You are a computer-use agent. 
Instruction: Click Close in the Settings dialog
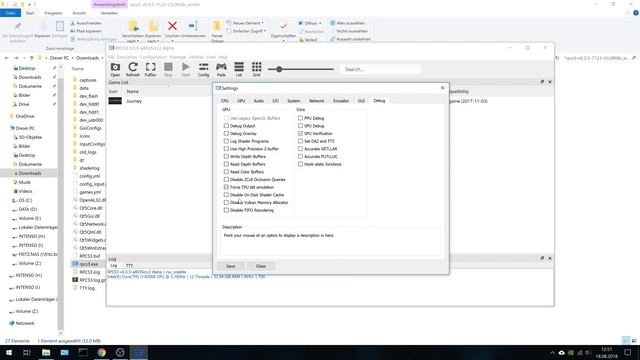(x=261, y=266)
